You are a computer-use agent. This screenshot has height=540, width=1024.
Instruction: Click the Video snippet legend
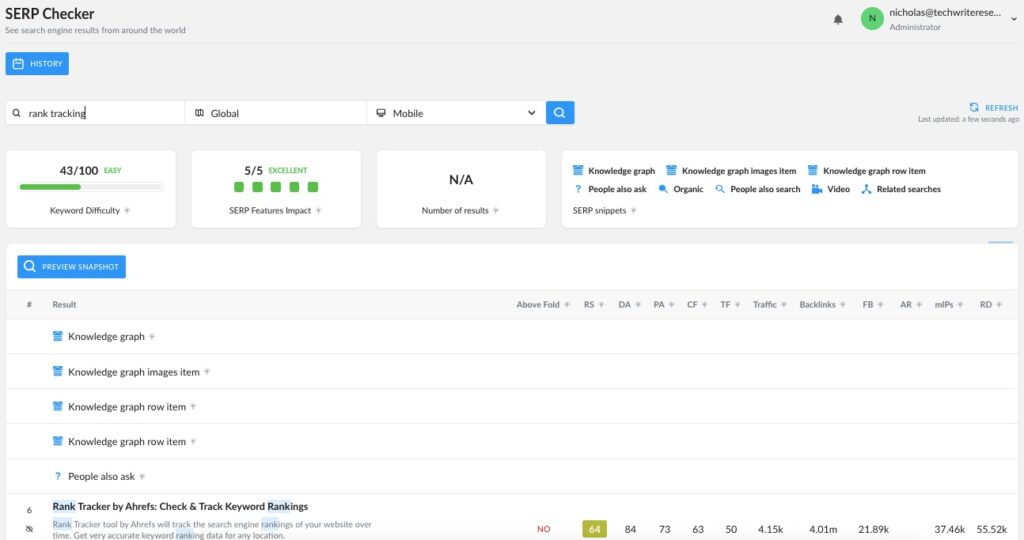[x=831, y=189]
